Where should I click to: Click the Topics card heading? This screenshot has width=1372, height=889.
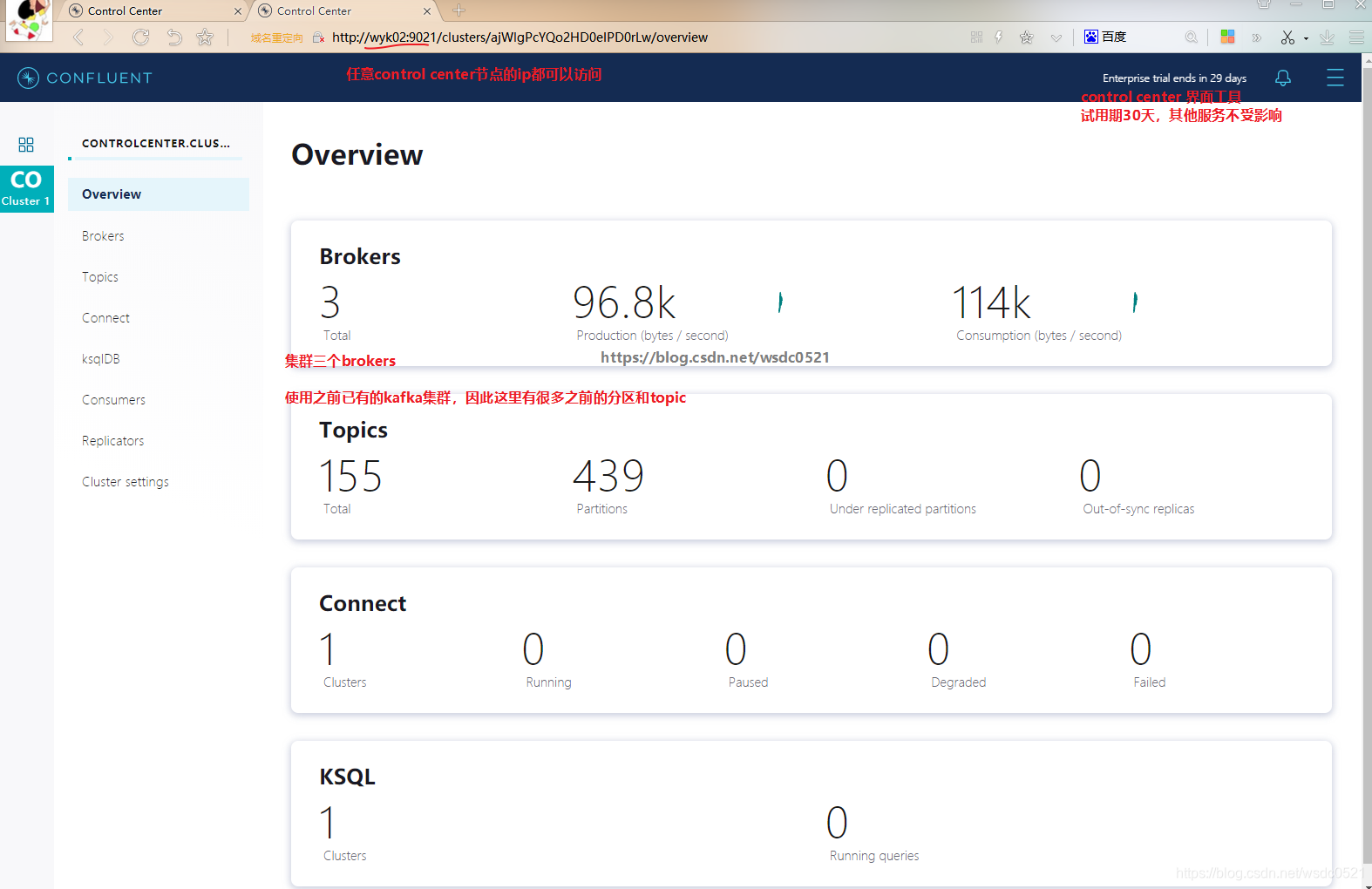(x=353, y=430)
